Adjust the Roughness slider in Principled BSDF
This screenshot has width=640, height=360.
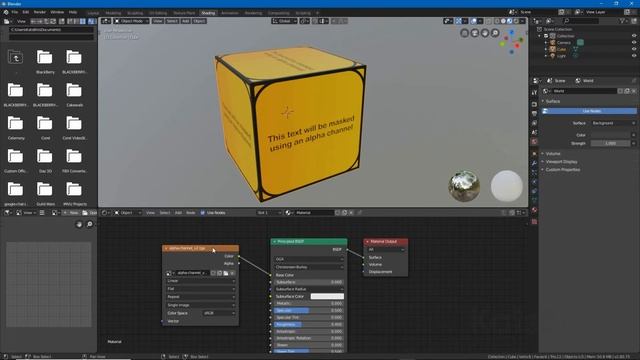309,324
